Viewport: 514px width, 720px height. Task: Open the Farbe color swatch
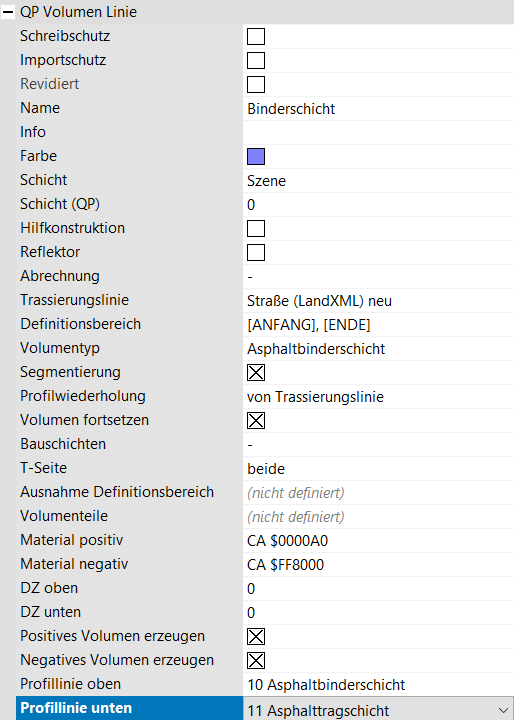[256, 156]
